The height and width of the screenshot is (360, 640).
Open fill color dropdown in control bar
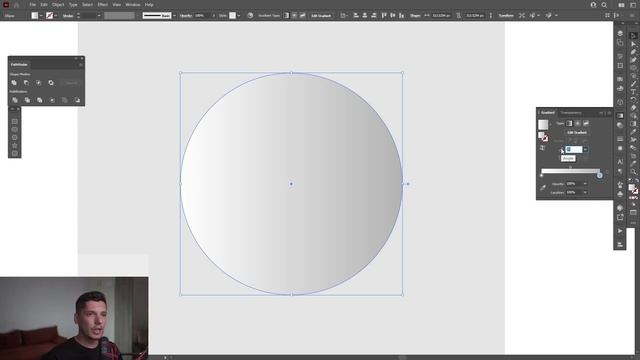pyautogui.click(x=41, y=16)
